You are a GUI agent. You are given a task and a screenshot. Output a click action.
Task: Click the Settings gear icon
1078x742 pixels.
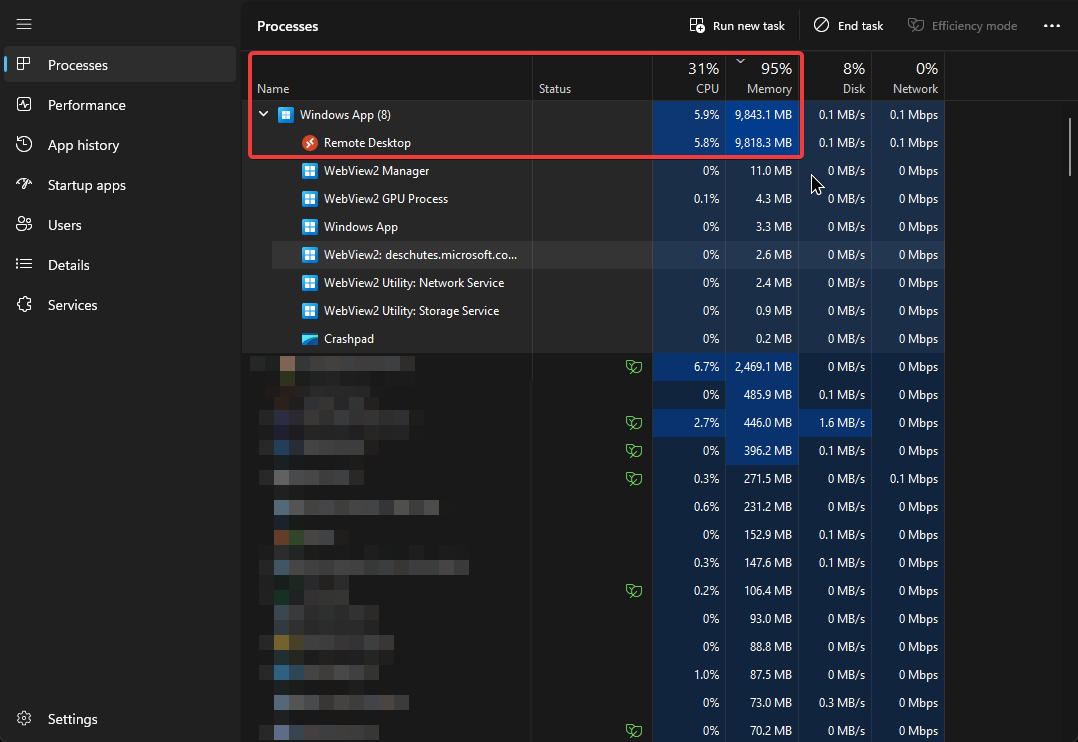coord(24,718)
